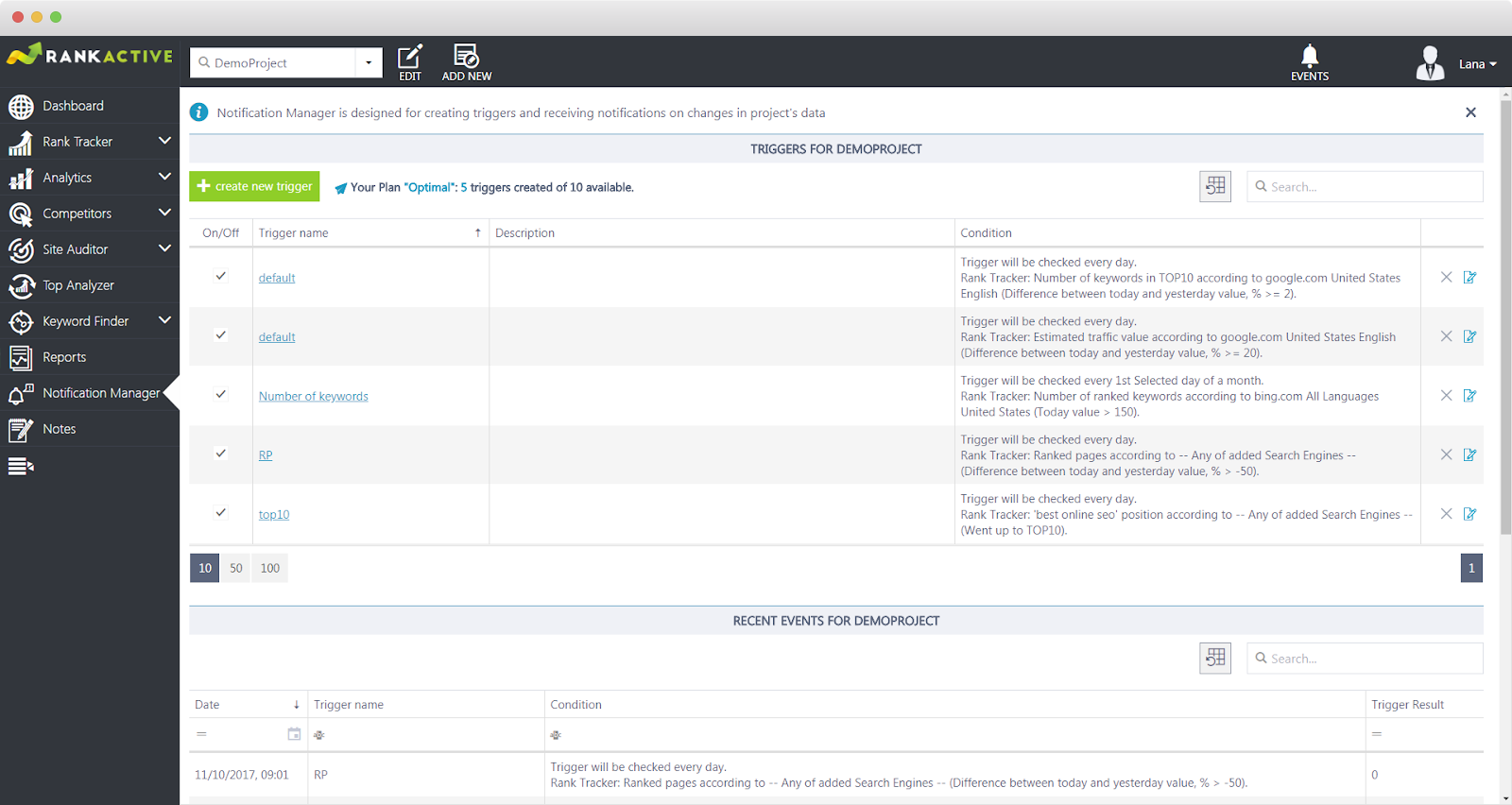Show 100 rows per page
This screenshot has width=1512, height=805.
270,568
